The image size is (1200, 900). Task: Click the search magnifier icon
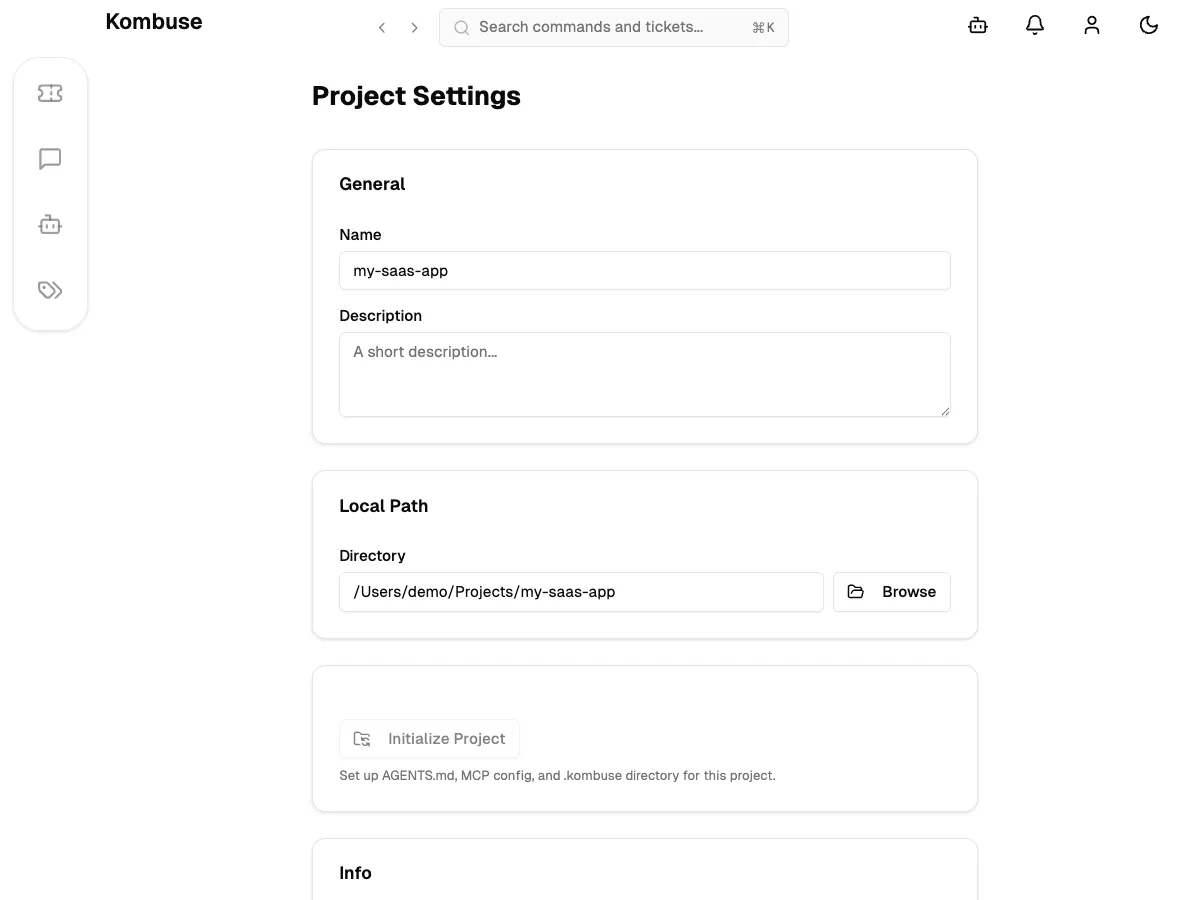coord(461,27)
